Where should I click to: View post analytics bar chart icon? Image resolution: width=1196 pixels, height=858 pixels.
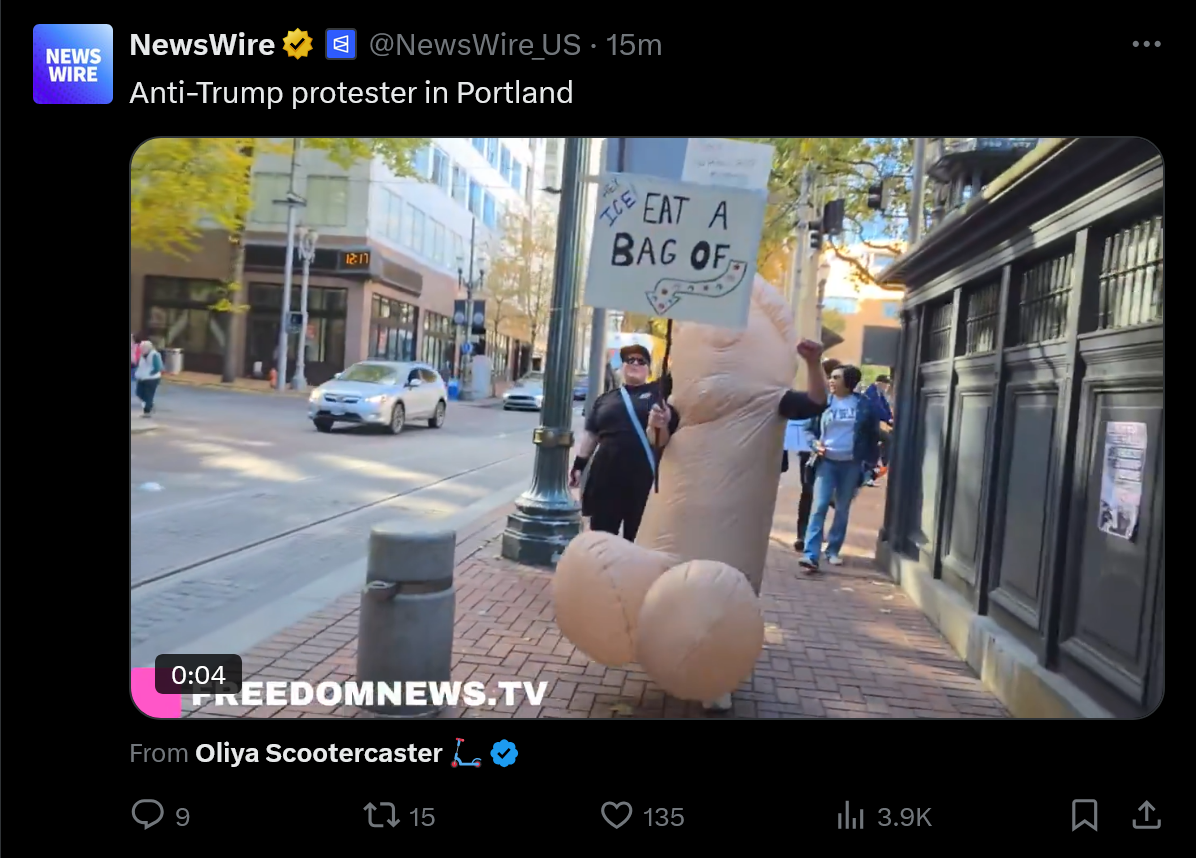coord(850,815)
